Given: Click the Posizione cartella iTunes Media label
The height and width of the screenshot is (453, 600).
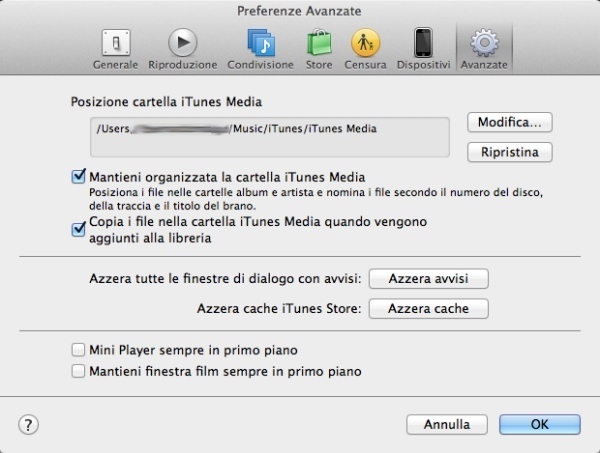Looking at the screenshot, I should coord(166,102).
